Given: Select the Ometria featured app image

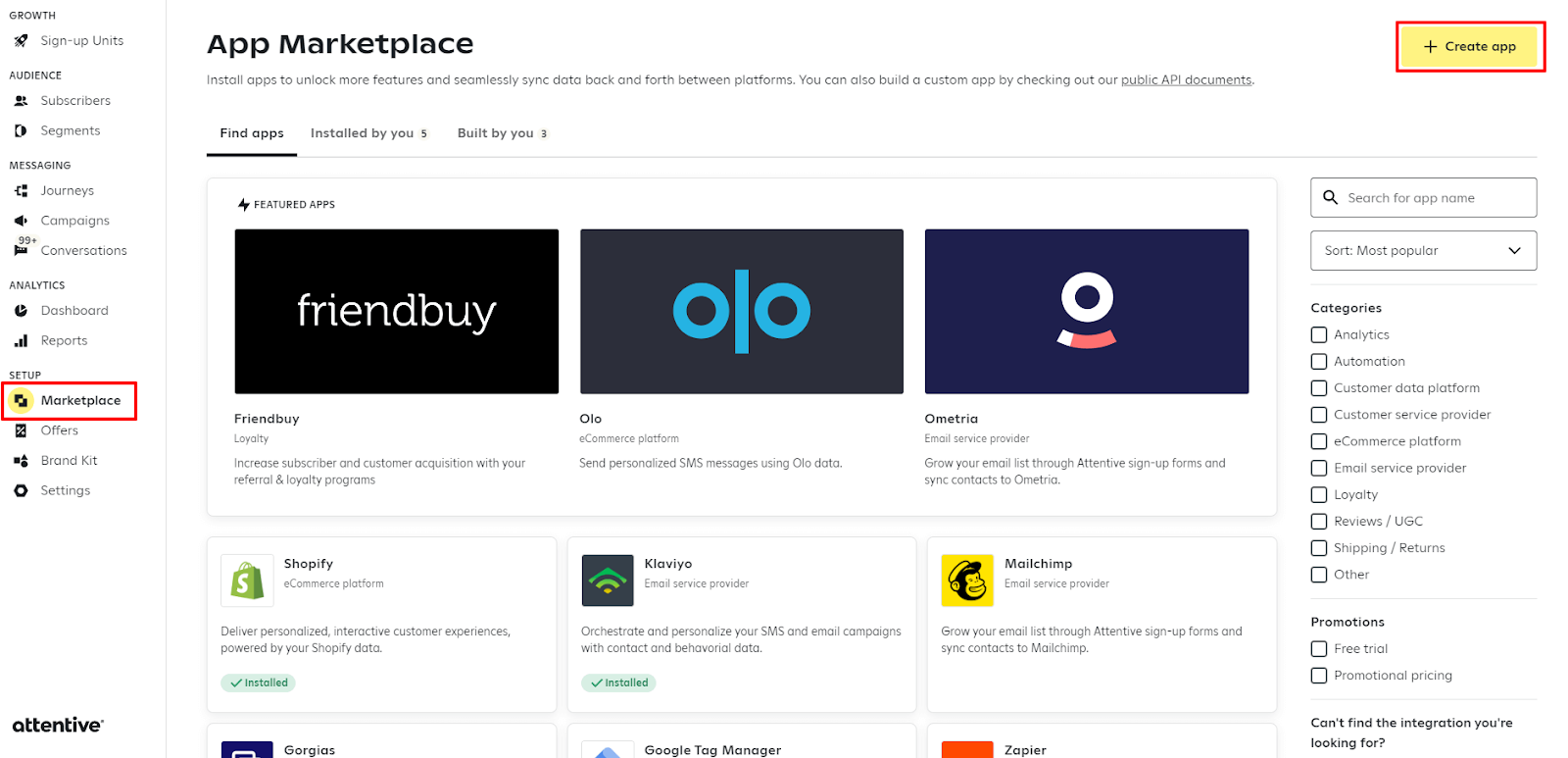Looking at the screenshot, I should 1087,312.
